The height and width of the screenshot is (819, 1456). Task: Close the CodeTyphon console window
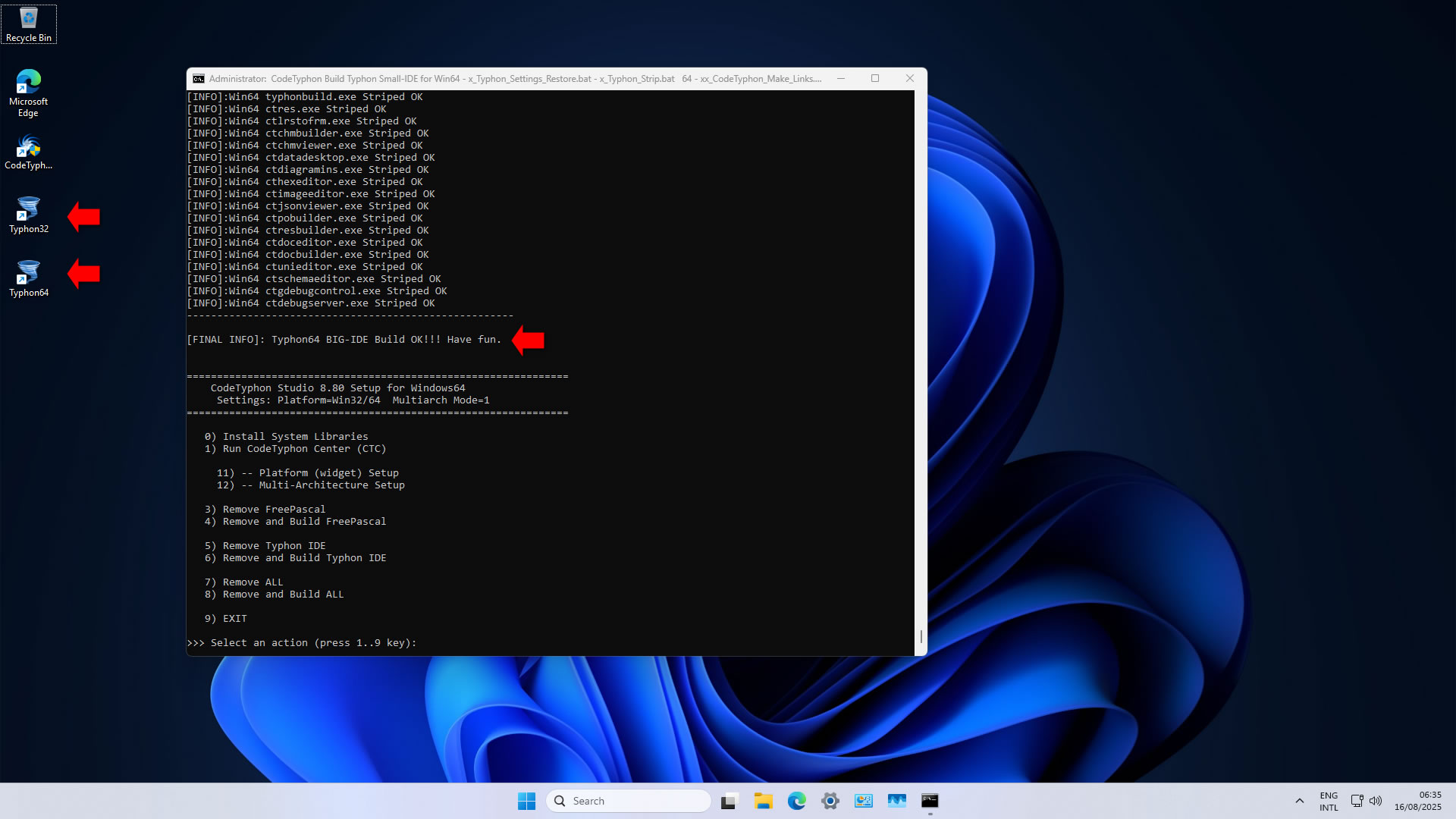click(x=910, y=79)
